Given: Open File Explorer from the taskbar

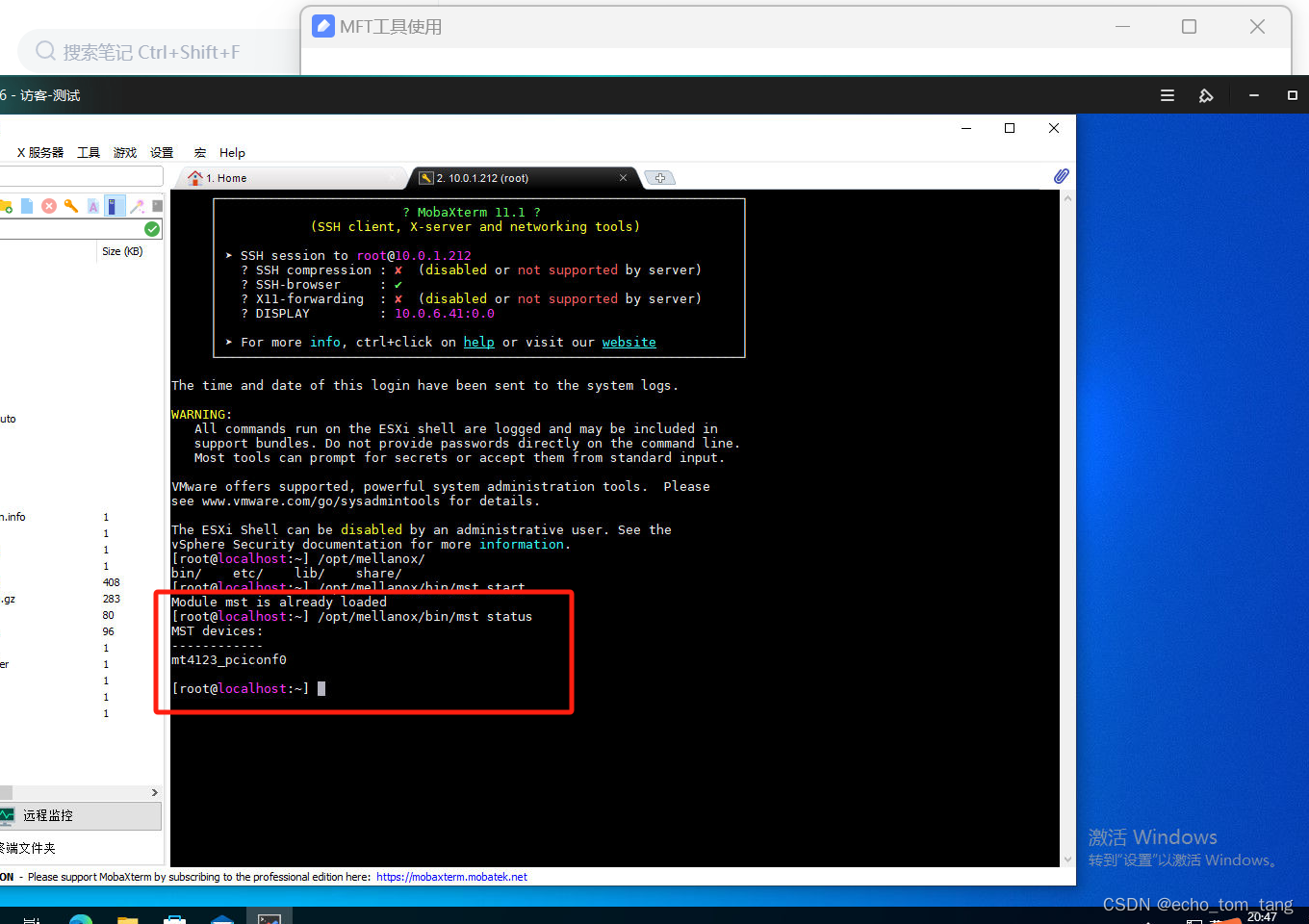Looking at the screenshot, I should [128, 919].
